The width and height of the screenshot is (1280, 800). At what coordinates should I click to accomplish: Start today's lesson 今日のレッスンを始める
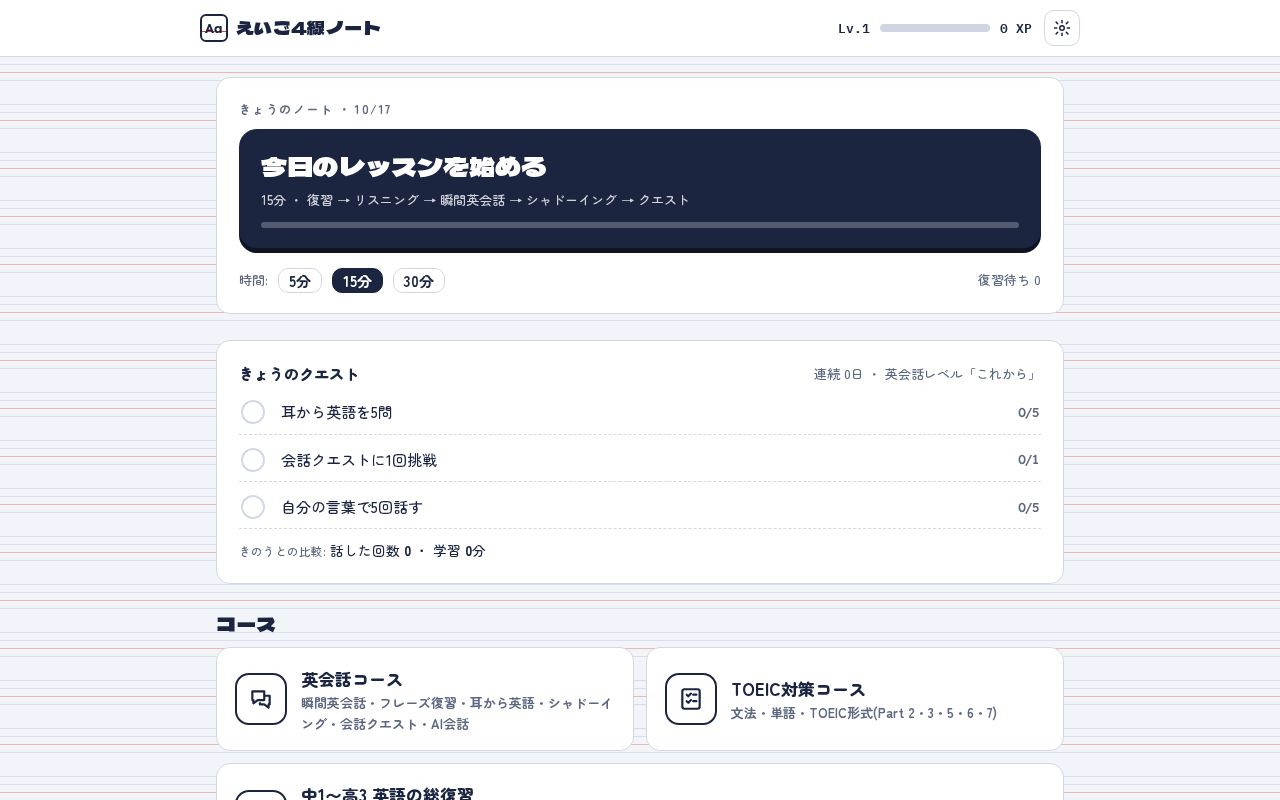click(x=640, y=190)
